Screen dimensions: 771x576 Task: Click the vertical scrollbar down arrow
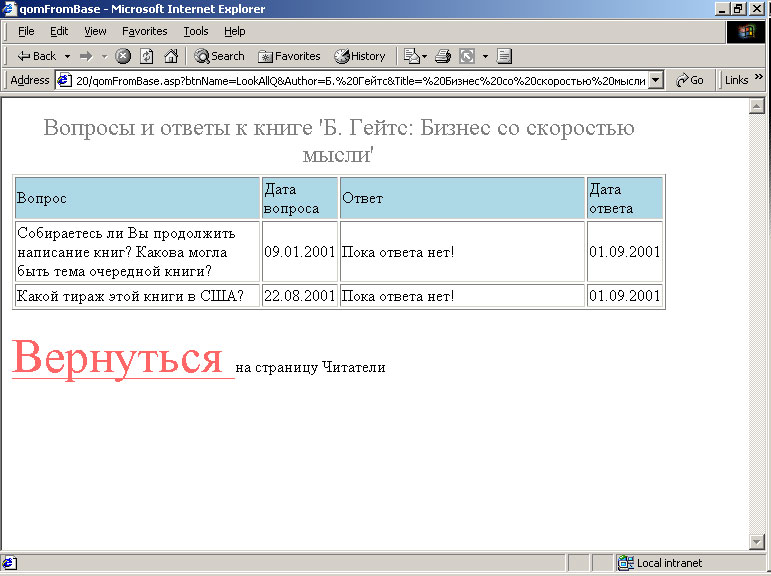757,541
